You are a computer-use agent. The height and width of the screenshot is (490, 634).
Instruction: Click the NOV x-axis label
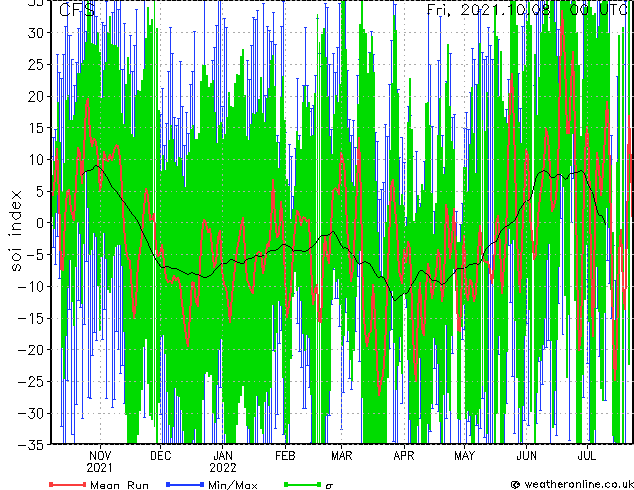point(100,456)
